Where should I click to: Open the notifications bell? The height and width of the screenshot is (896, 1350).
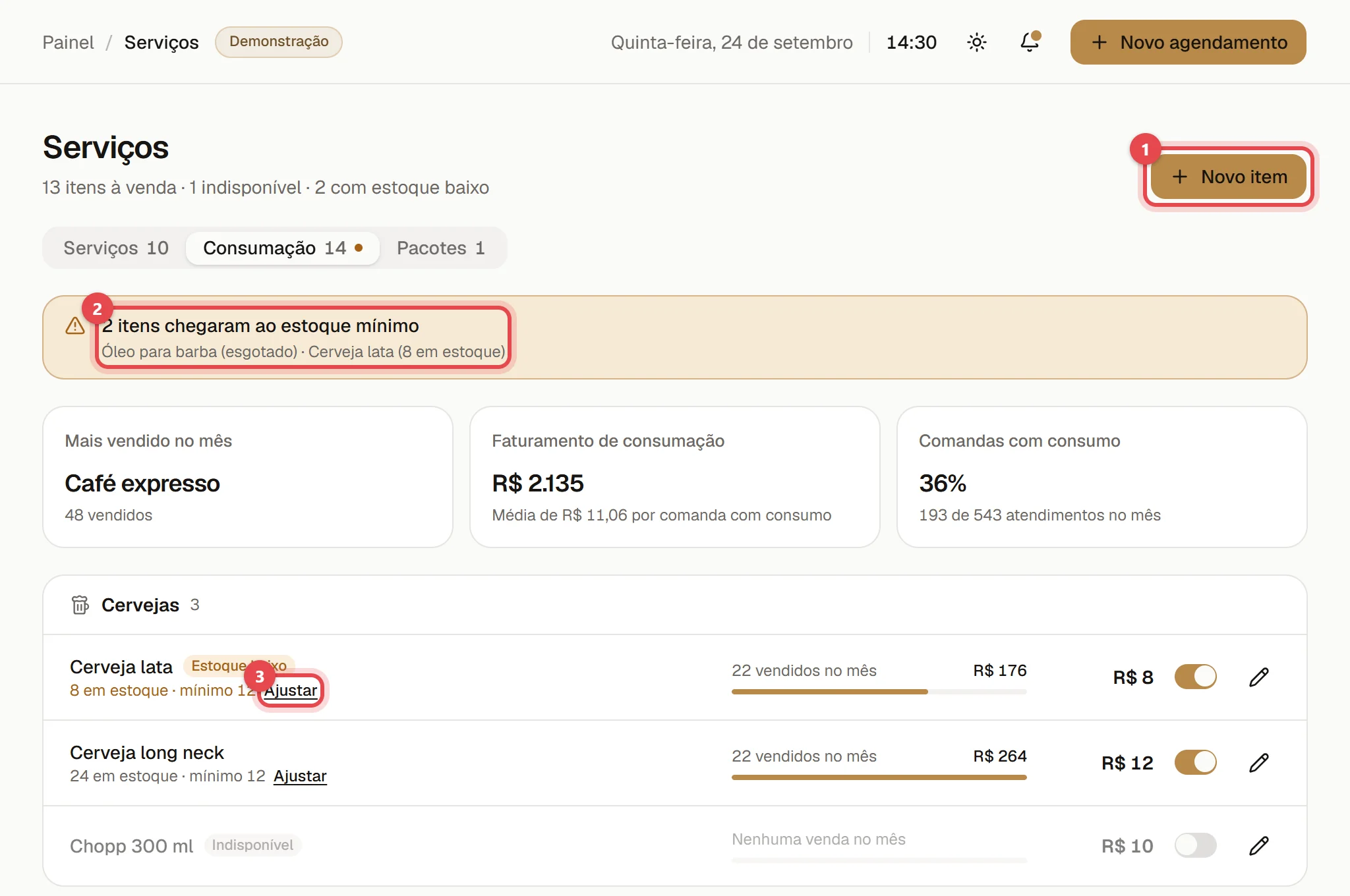click(x=1030, y=42)
